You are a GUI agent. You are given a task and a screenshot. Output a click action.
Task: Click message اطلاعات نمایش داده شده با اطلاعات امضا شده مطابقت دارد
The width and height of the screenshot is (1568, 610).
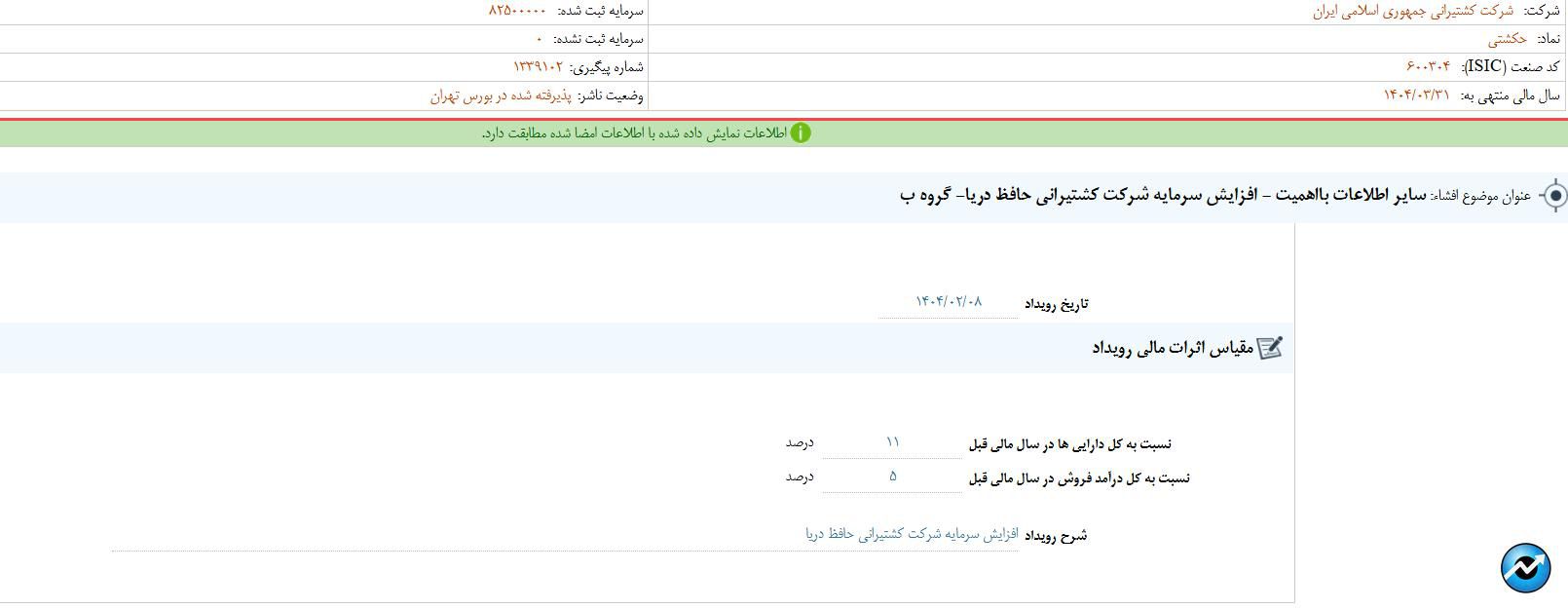(634, 133)
